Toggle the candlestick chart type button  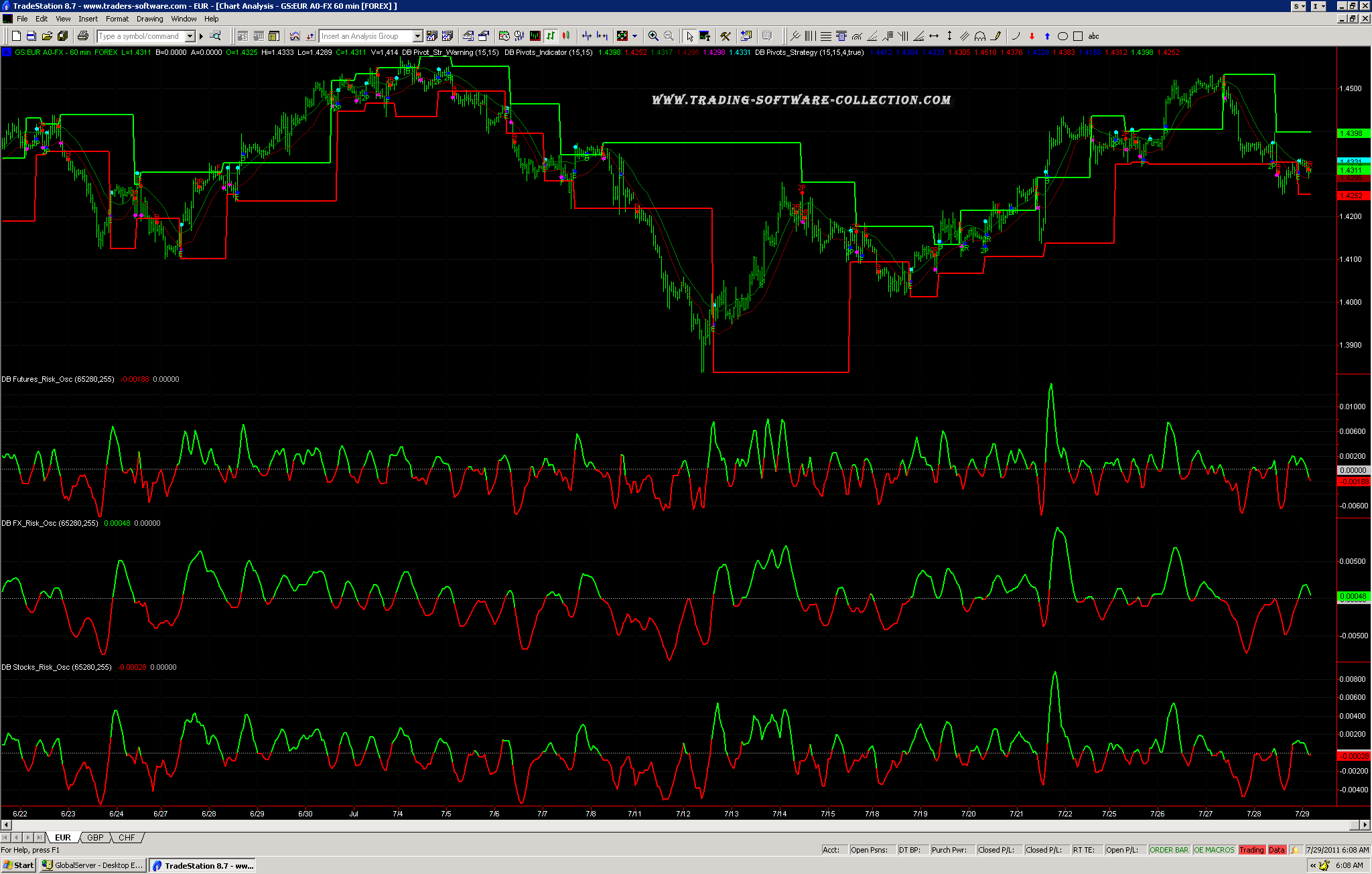tap(566, 36)
